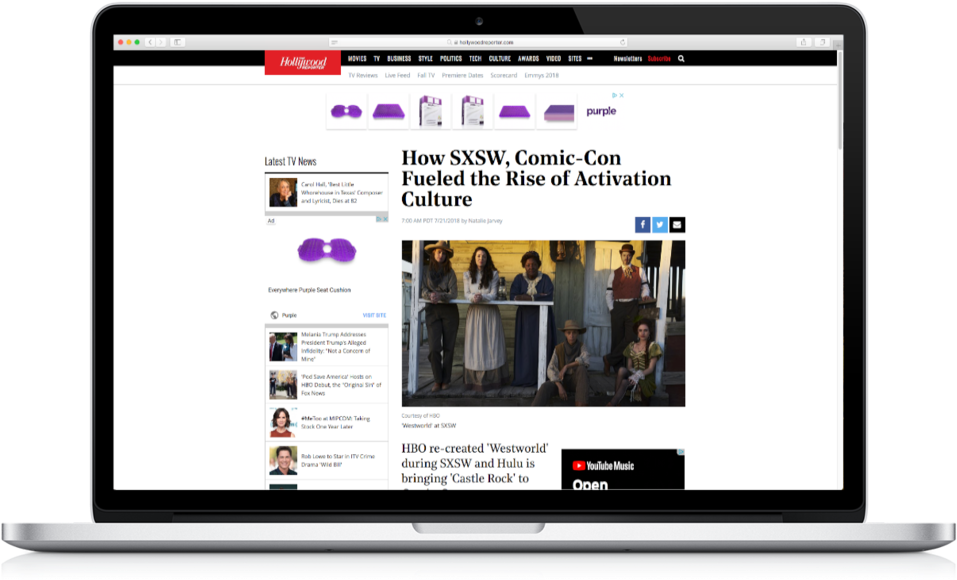Screen dimensions: 957x580
Task: Open the Emmys 2018 sub-navigation tab
Action: (x=541, y=75)
